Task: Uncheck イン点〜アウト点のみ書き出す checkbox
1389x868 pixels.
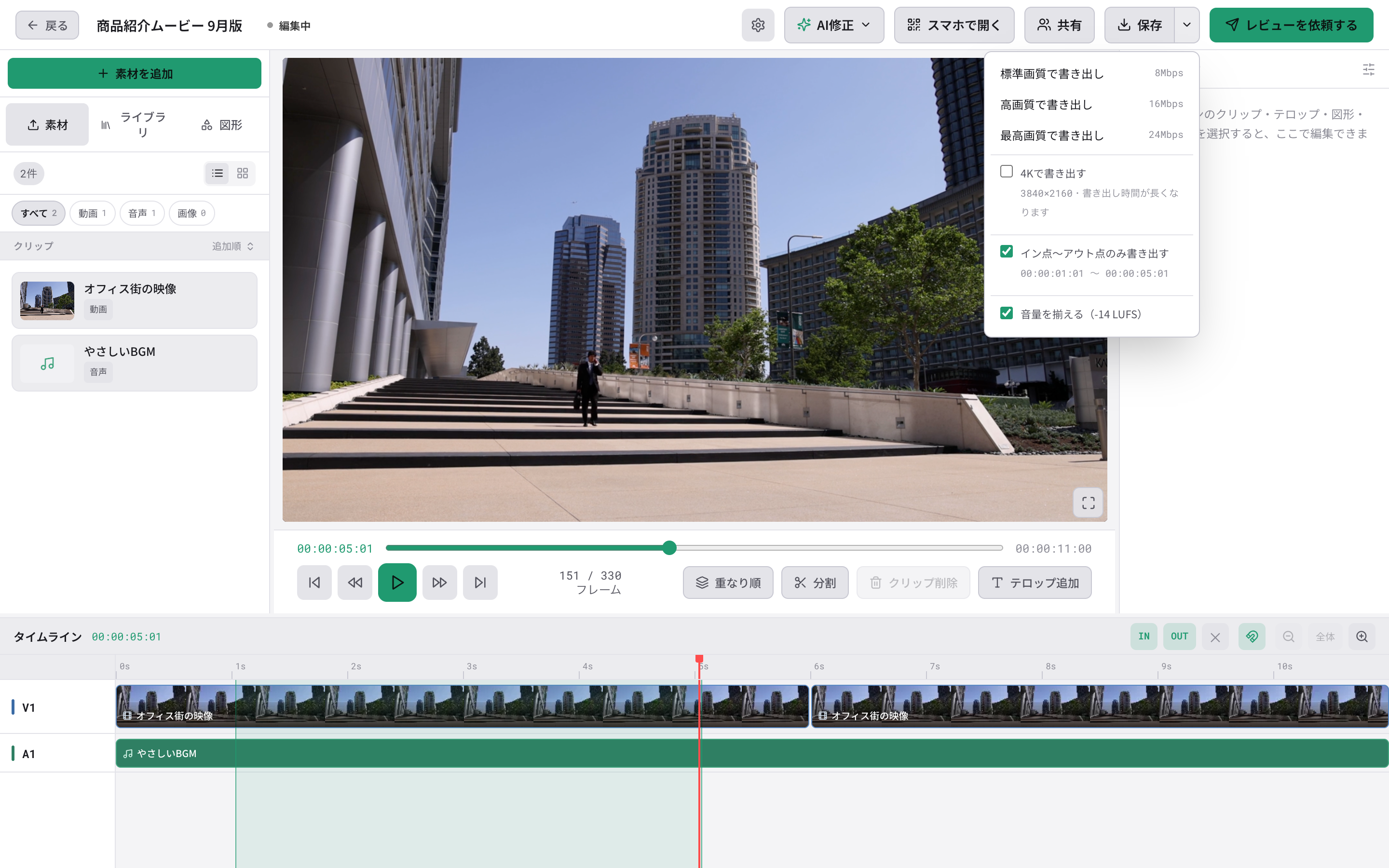Action: 1006,251
